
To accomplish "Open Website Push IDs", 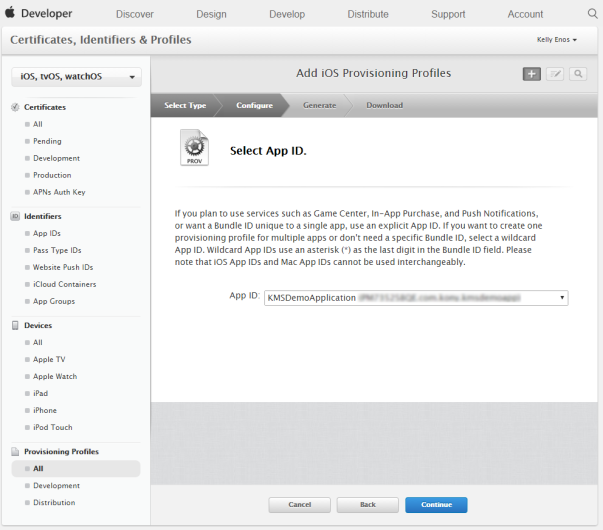I will click(x=63, y=267).
